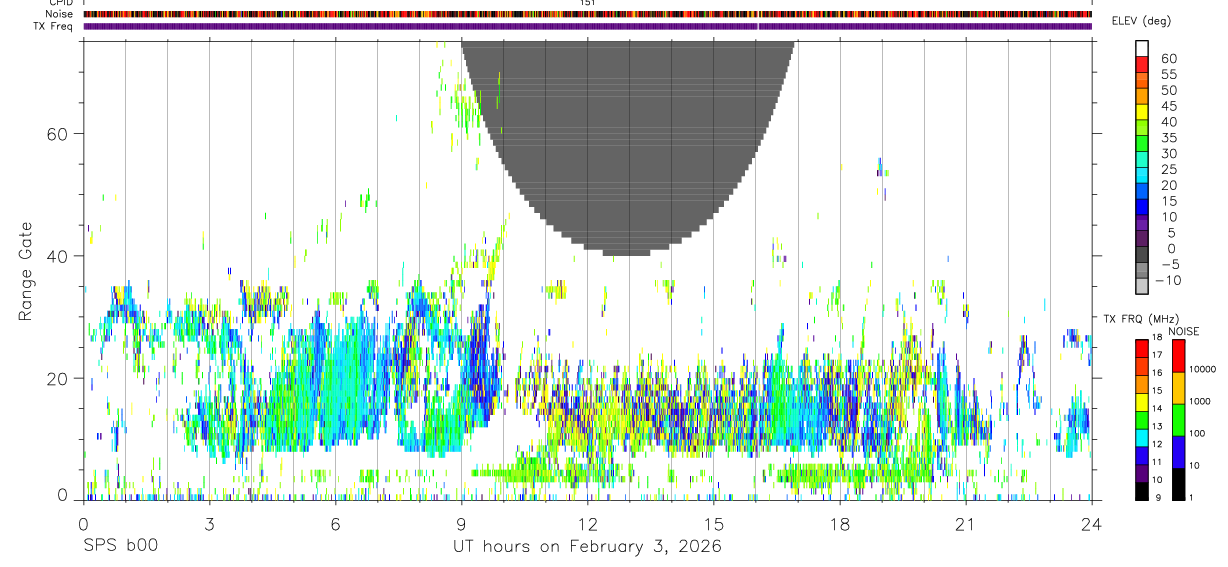The image size is (1228, 567).
Task: Click the '151' CPID value at top
Action: pyautogui.click(x=588, y=3)
